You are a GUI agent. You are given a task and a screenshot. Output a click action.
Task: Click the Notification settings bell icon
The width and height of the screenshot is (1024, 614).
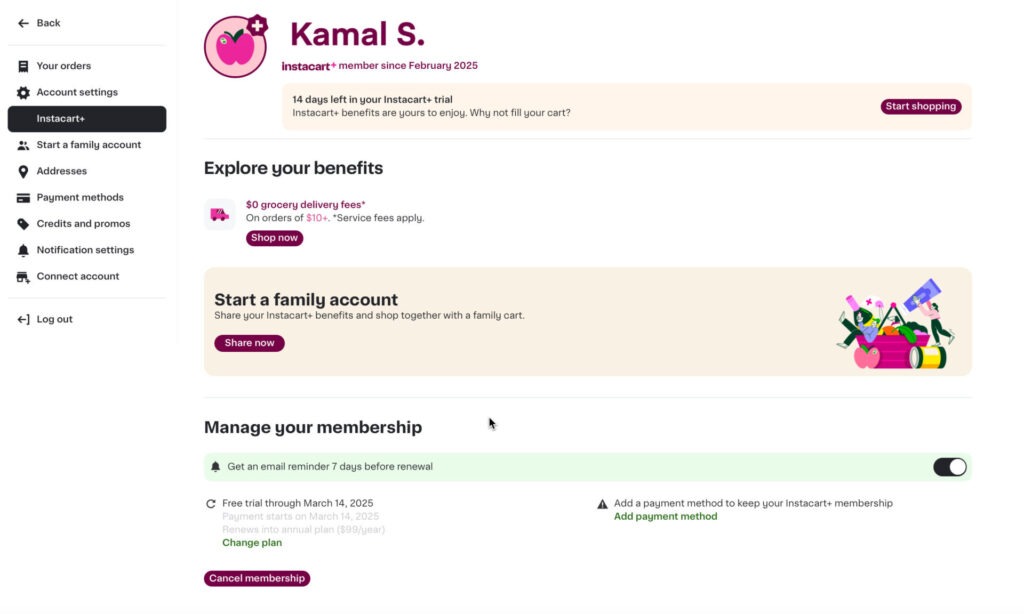point(23,251)
